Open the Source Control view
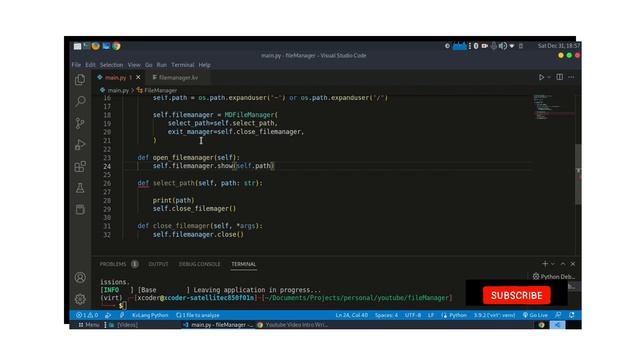Image resolution: width=640 pixels, height=360 pixels. 80,123
